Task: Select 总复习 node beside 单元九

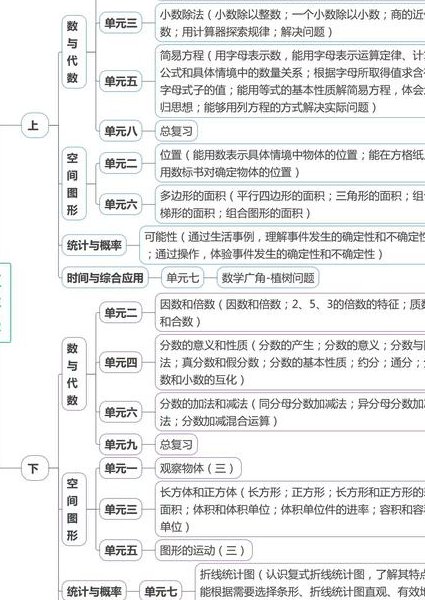Action: [176, 444]
